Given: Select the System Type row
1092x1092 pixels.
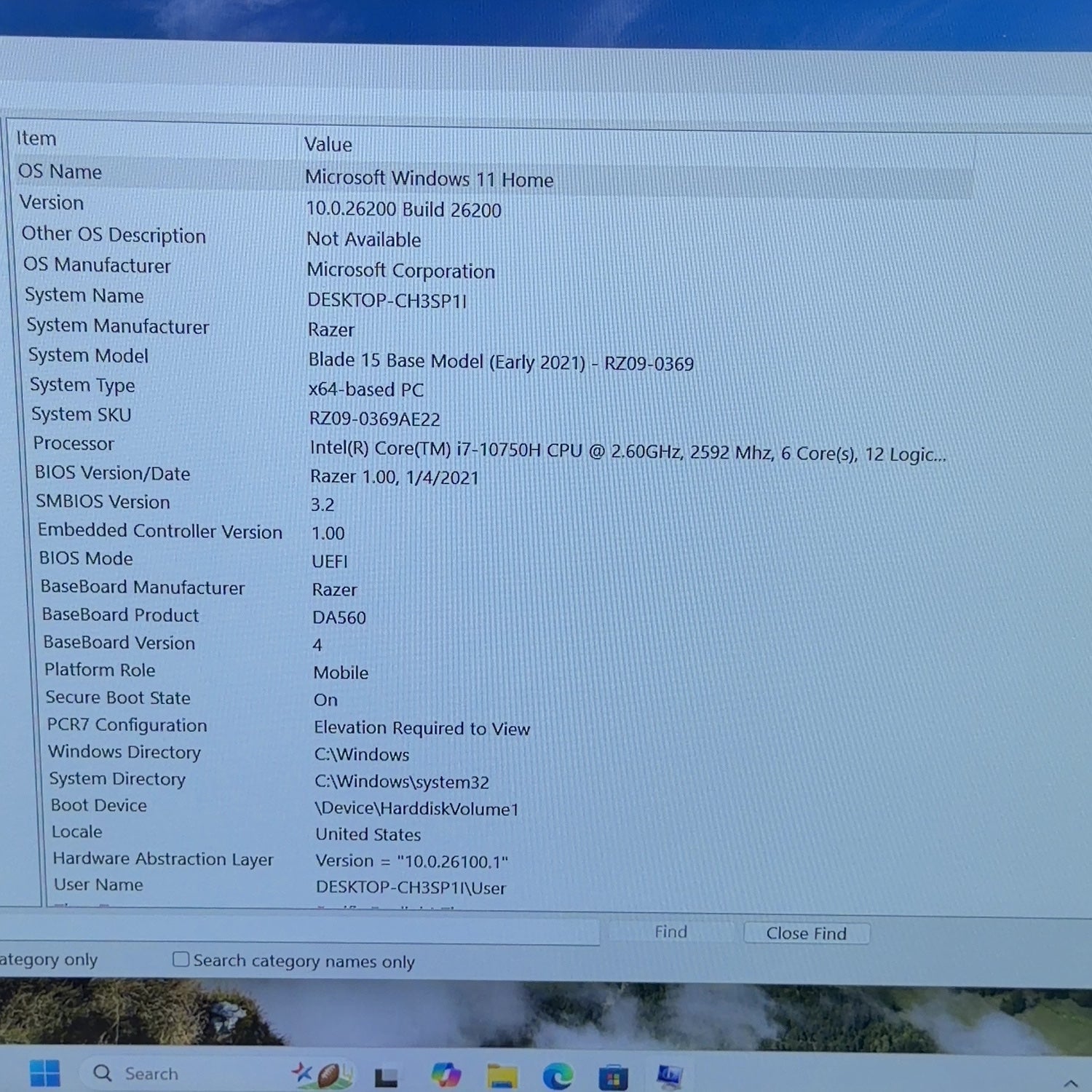Looking at the screenshot, I should (x=82, y=385).
